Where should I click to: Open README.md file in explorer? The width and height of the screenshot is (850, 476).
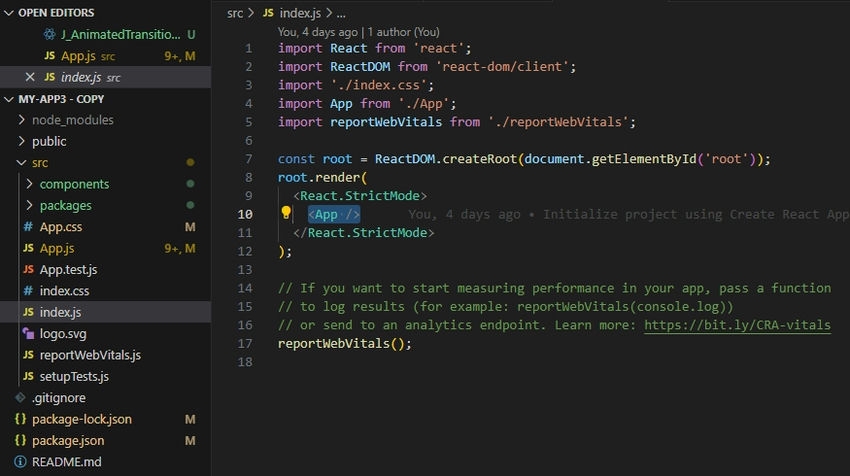(66, 462)
